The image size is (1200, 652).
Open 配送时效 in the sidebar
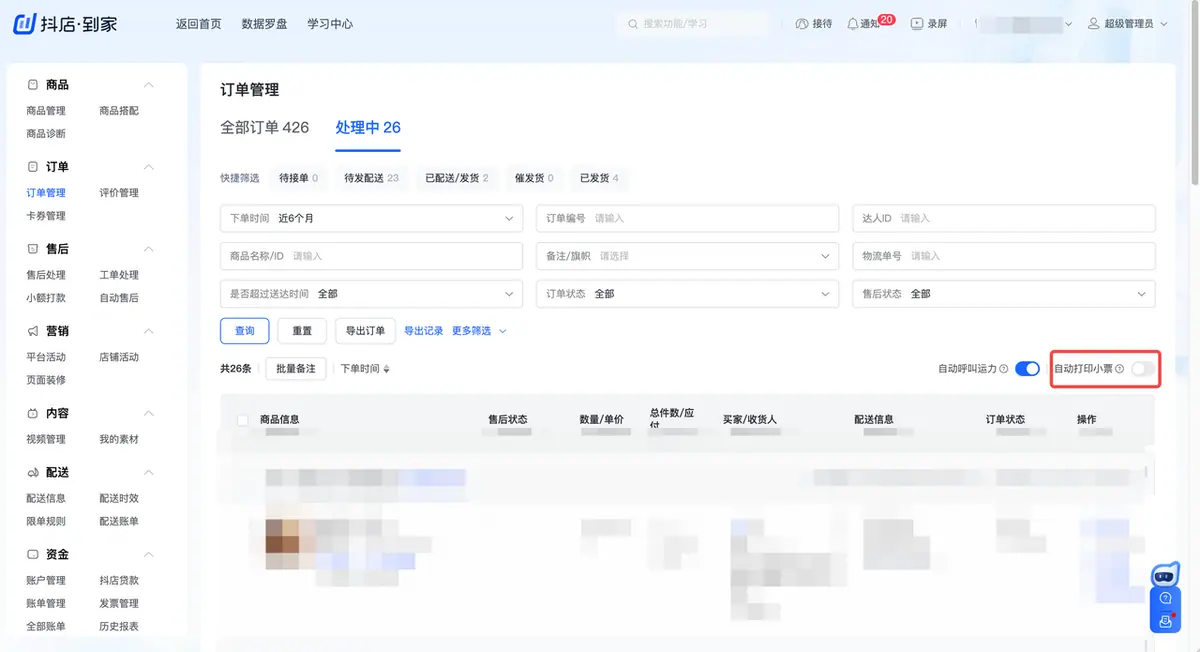(x=119, y=498)
